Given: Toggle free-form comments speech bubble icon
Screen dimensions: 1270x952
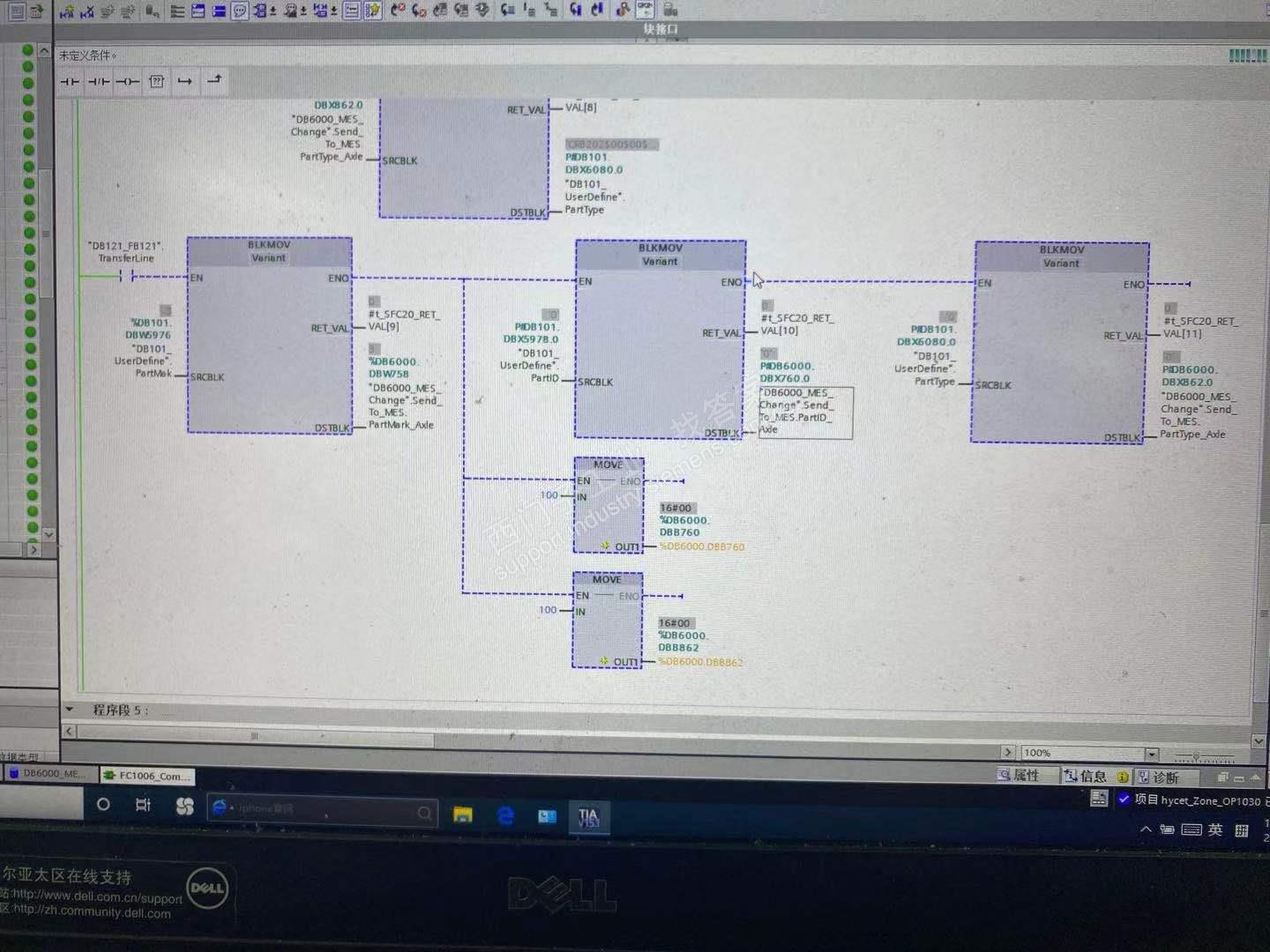Looking at the screenshot, I should coord(239,11).
